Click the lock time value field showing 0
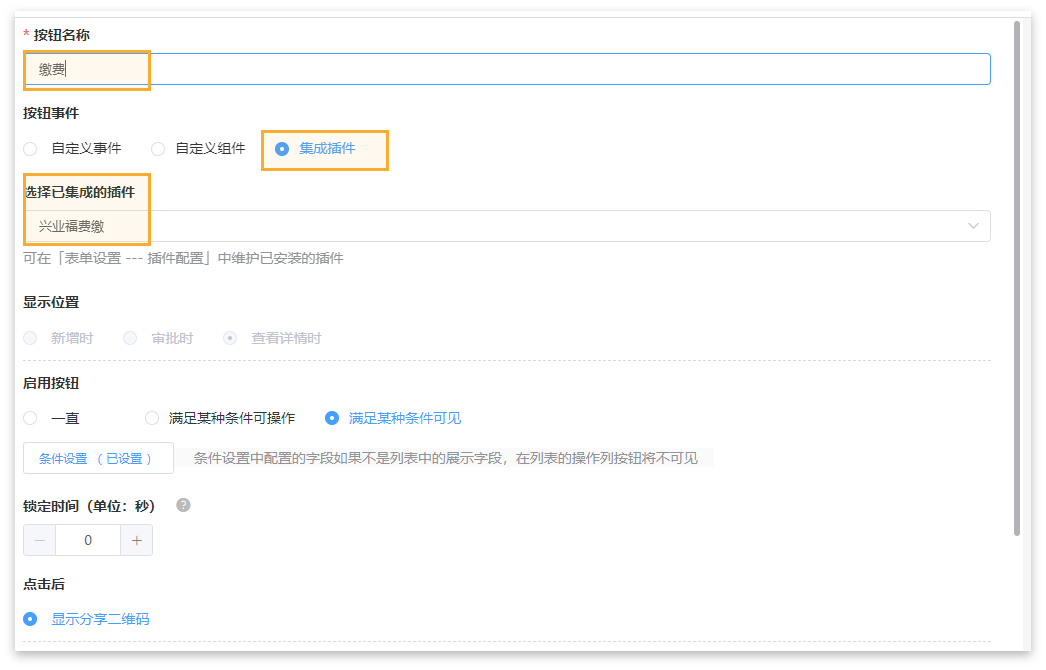Viewport: 1046px width, 670px height. (x=88, y=540)
